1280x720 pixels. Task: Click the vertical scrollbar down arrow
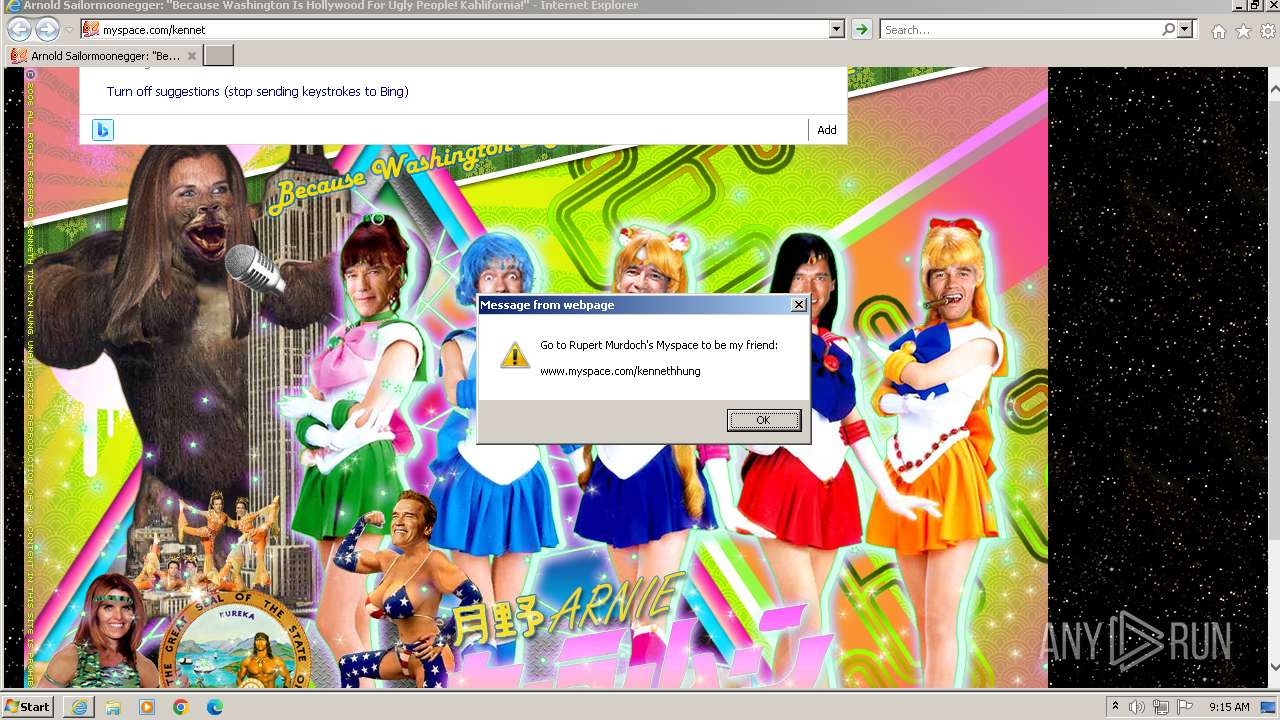pos(1273,666)
